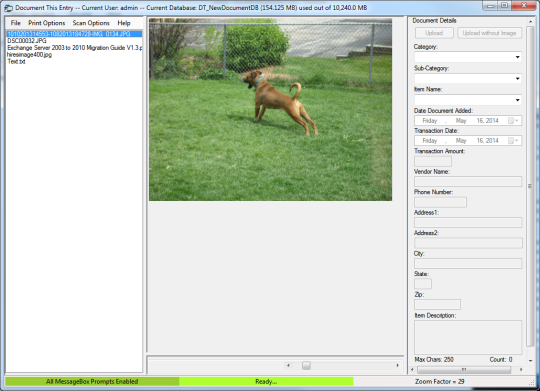The height and width of the screenshot is (391, 540).
Task: Click All MessageBox Prompts Enabled status label
Action: click(x=92, y=381)
